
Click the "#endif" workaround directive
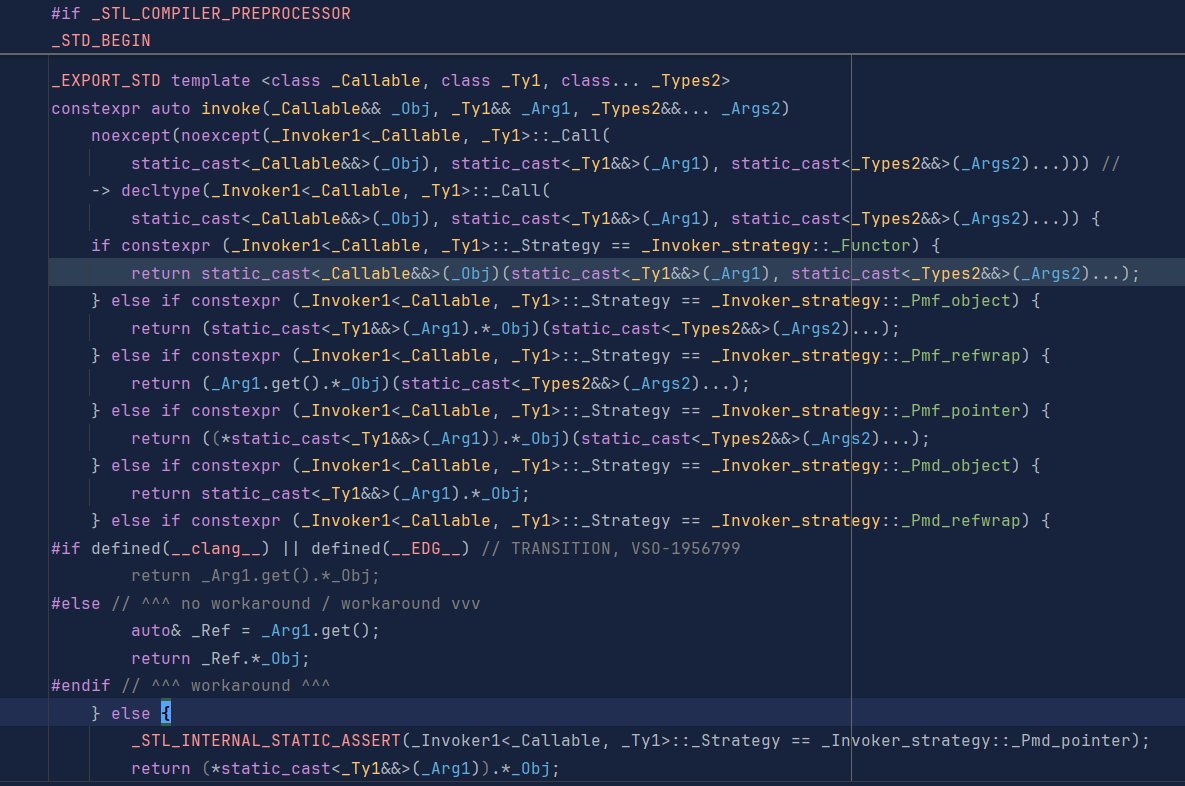[190, 686]
